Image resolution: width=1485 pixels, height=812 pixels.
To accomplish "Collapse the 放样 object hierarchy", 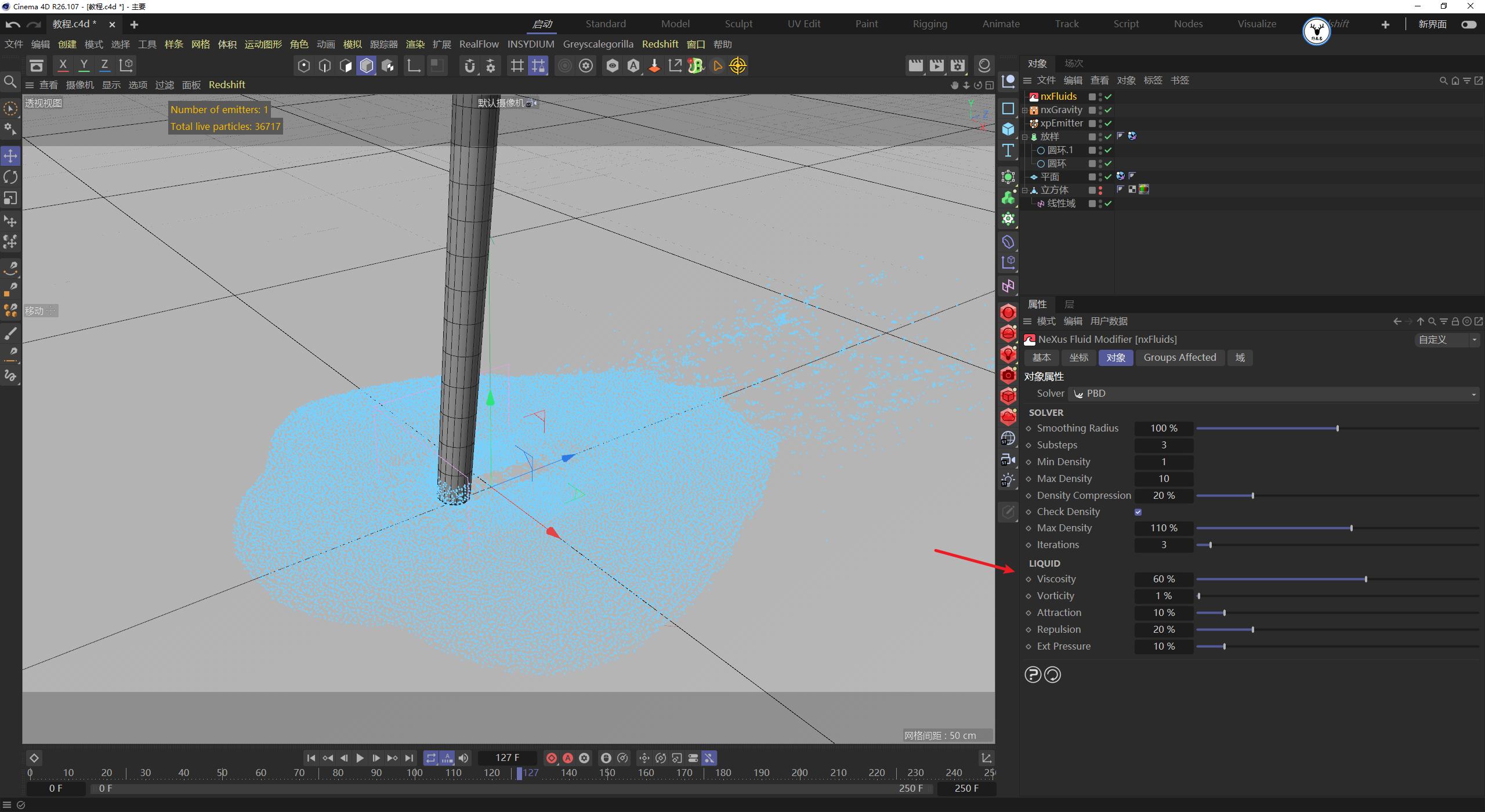I will point(1026,137).
